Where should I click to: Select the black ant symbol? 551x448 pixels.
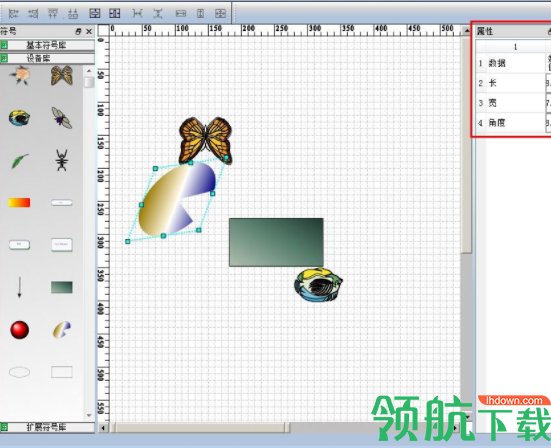(x=62, y=160)
